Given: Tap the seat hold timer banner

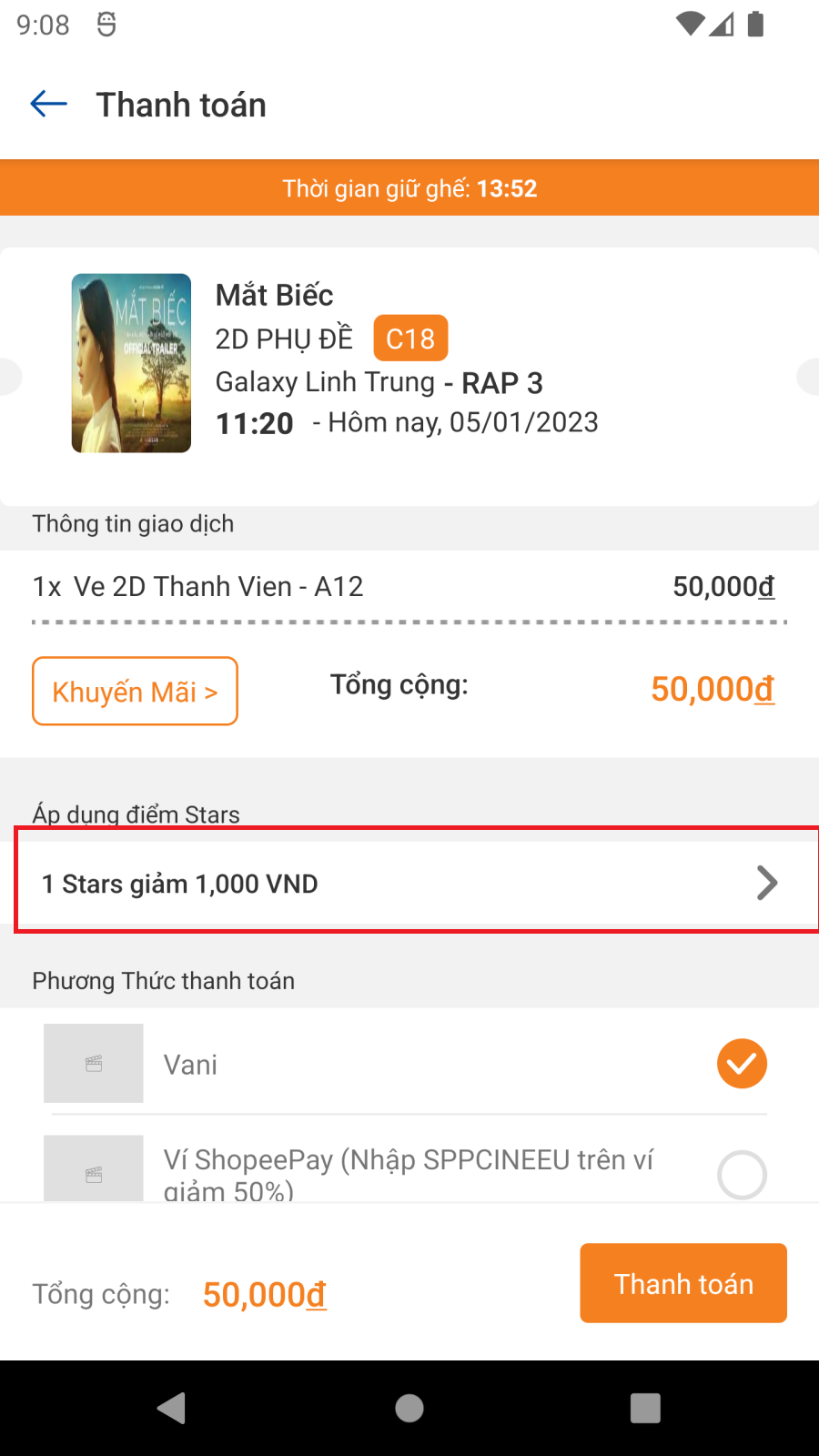Looking at the screenshot, I should [409, 188].
